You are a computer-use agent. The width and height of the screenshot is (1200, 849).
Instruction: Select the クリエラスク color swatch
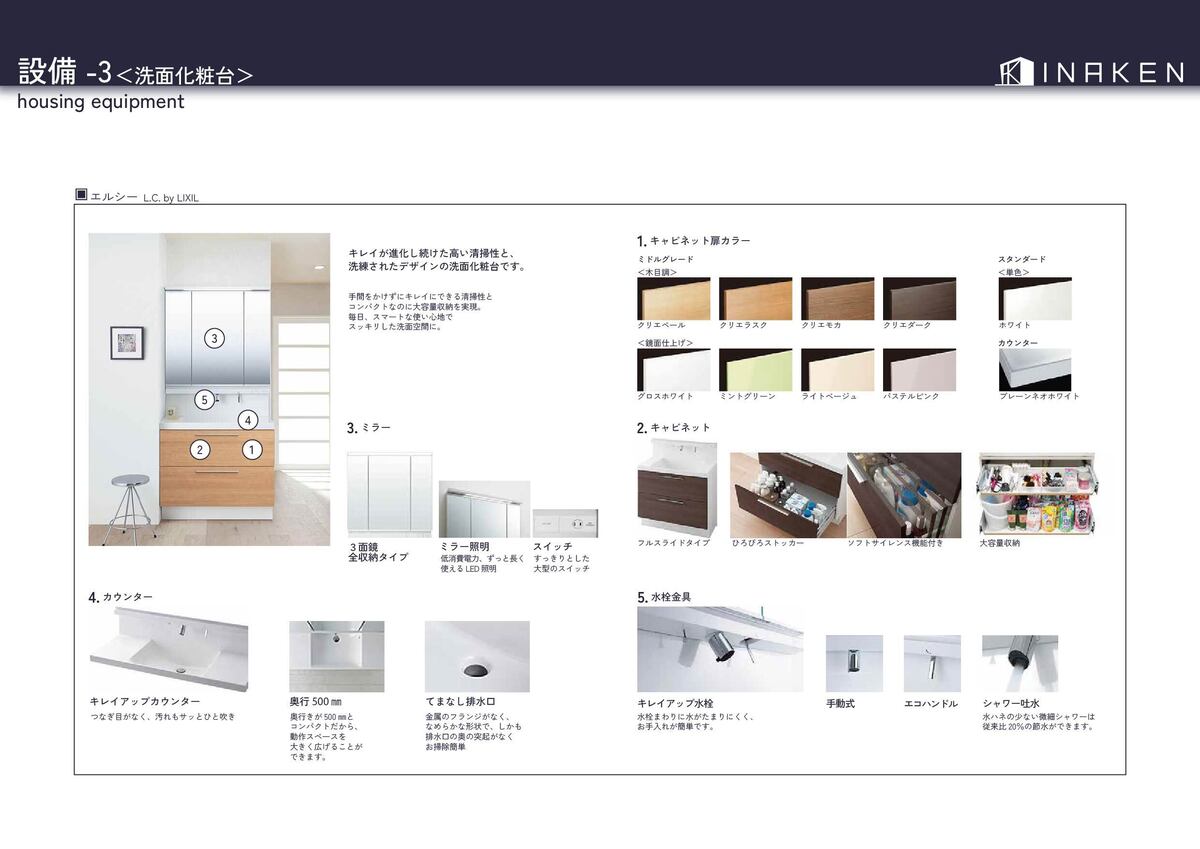(755, 299)
